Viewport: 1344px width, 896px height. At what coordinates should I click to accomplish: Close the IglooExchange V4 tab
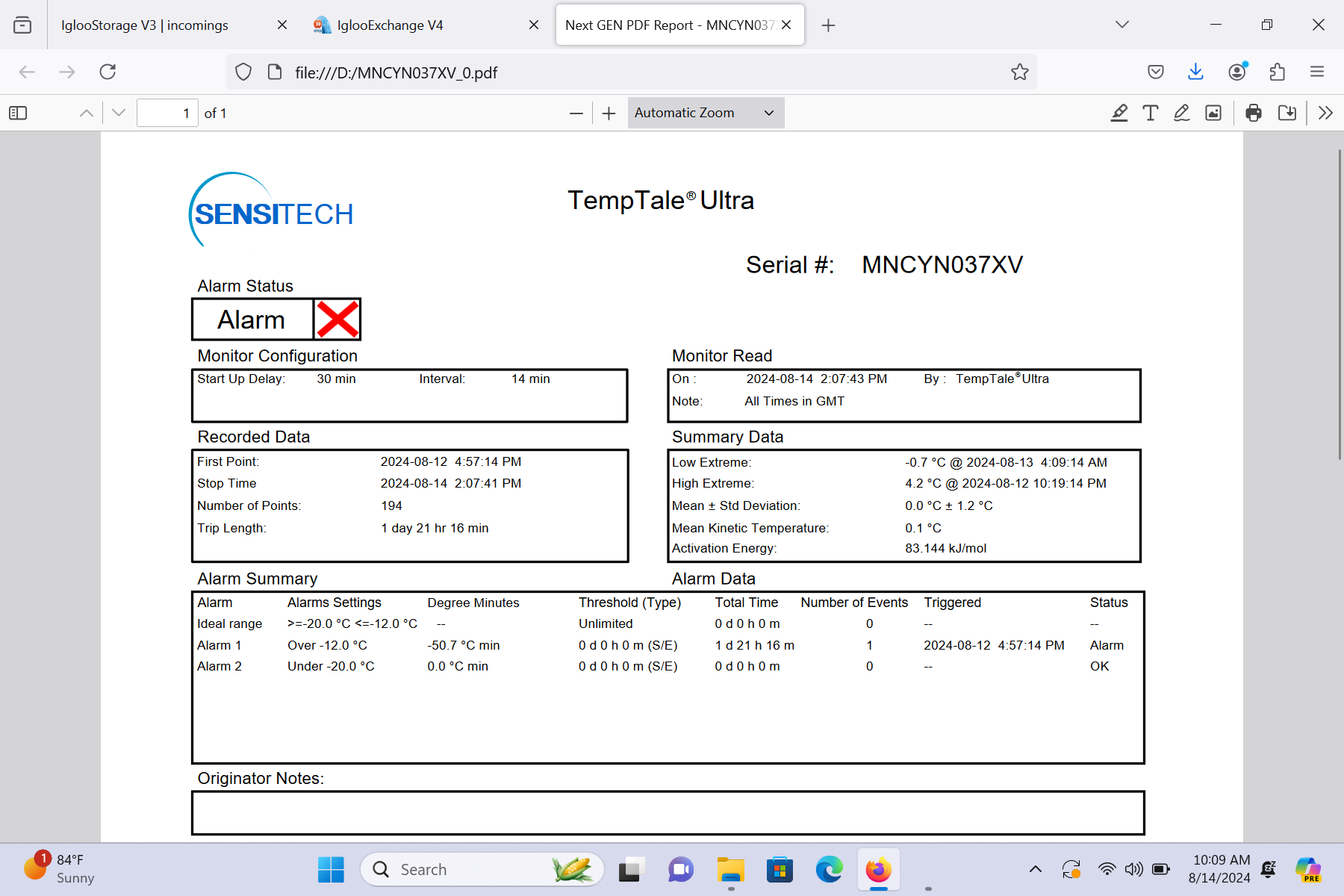[534, 25]
